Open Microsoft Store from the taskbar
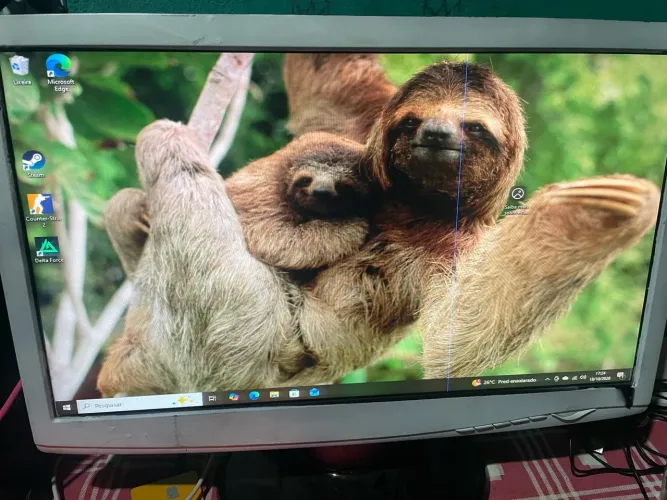The height and width of the screenshot is (500, 667). [294, 393]
